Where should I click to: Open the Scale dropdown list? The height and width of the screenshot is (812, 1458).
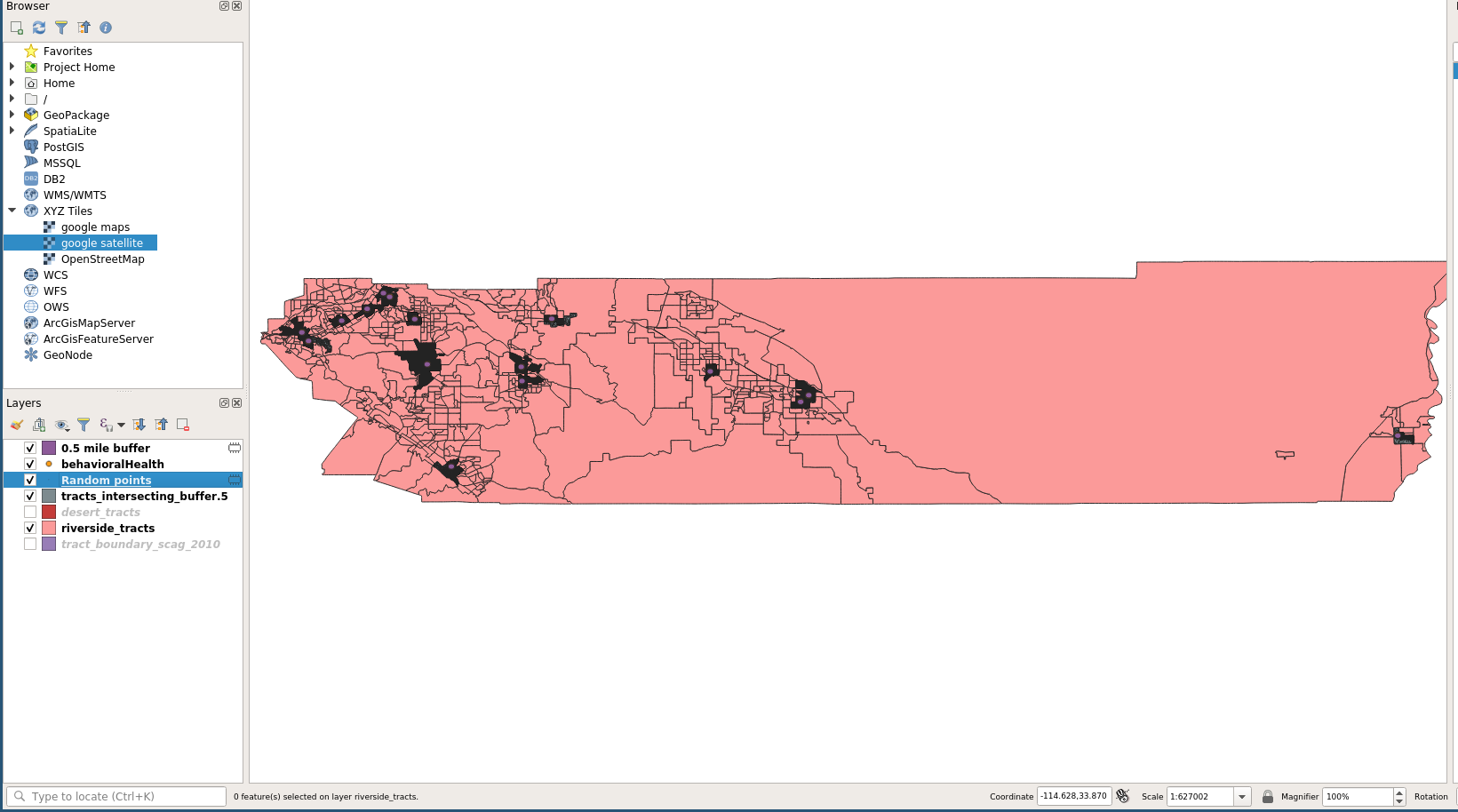tap(1242, 797)
